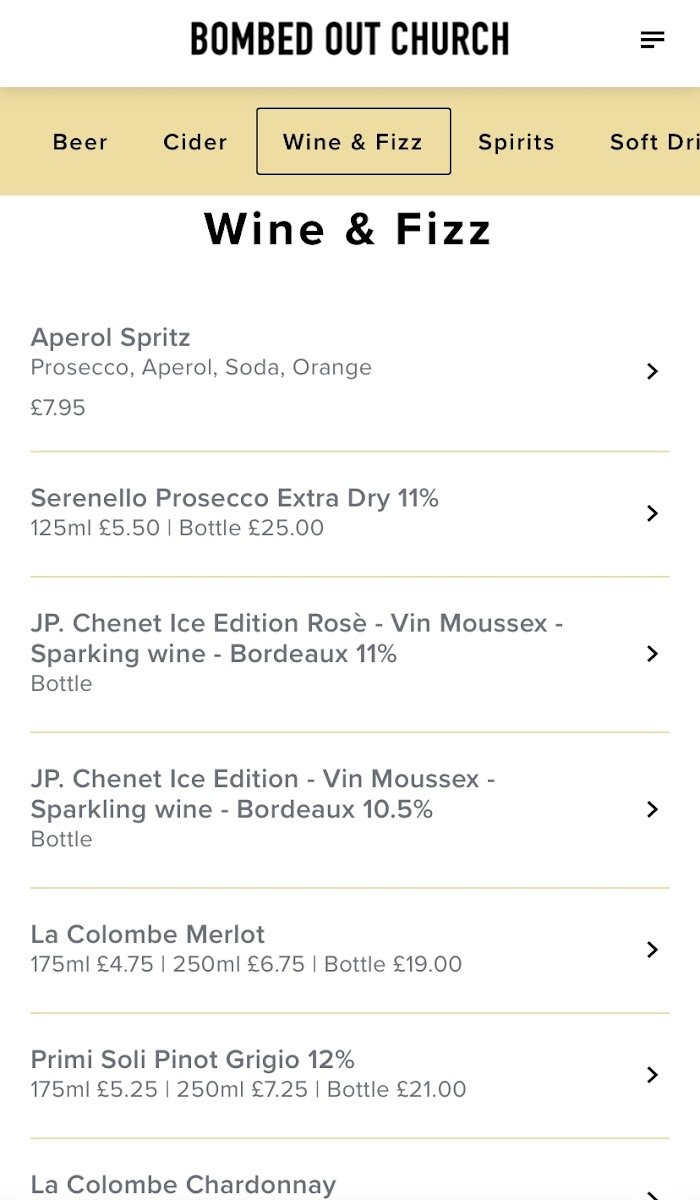Open the Wine & Fizz tab

point(353,142)
